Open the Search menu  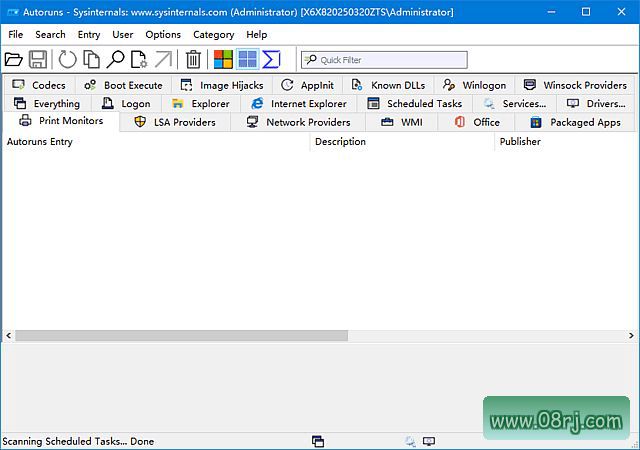50,35
